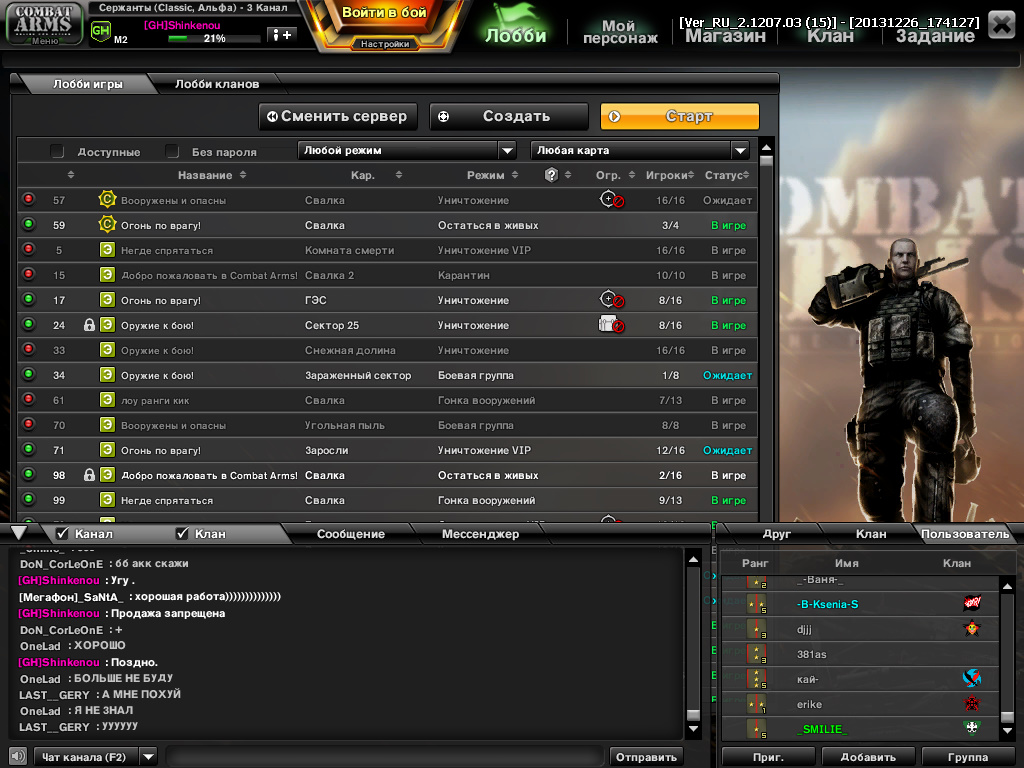Image resolution: width=1024 pixels, height=768 pixels.
Task: Click the lock icon on room 24
Action: coord(89,325)
